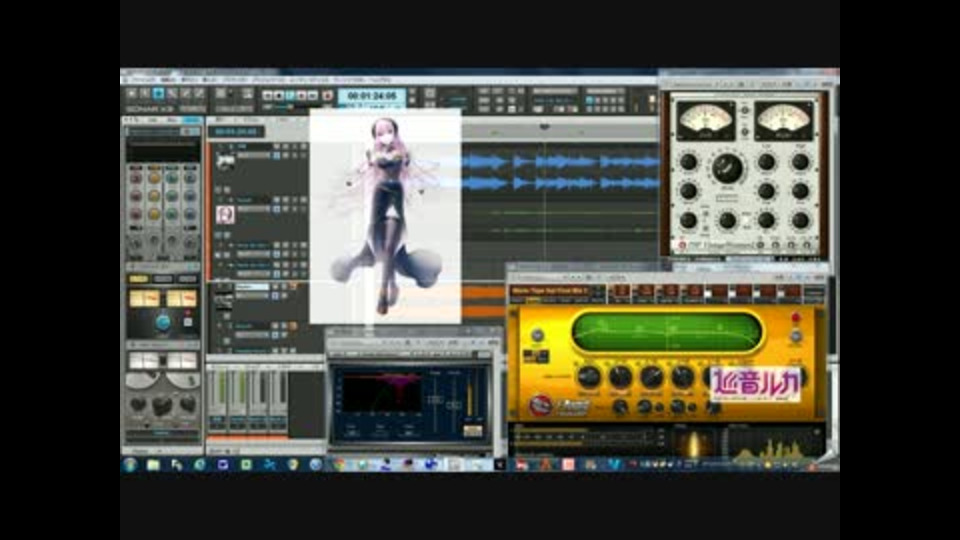
Task: Open File Explorer from the taskbar
Action: coord(153,465)
